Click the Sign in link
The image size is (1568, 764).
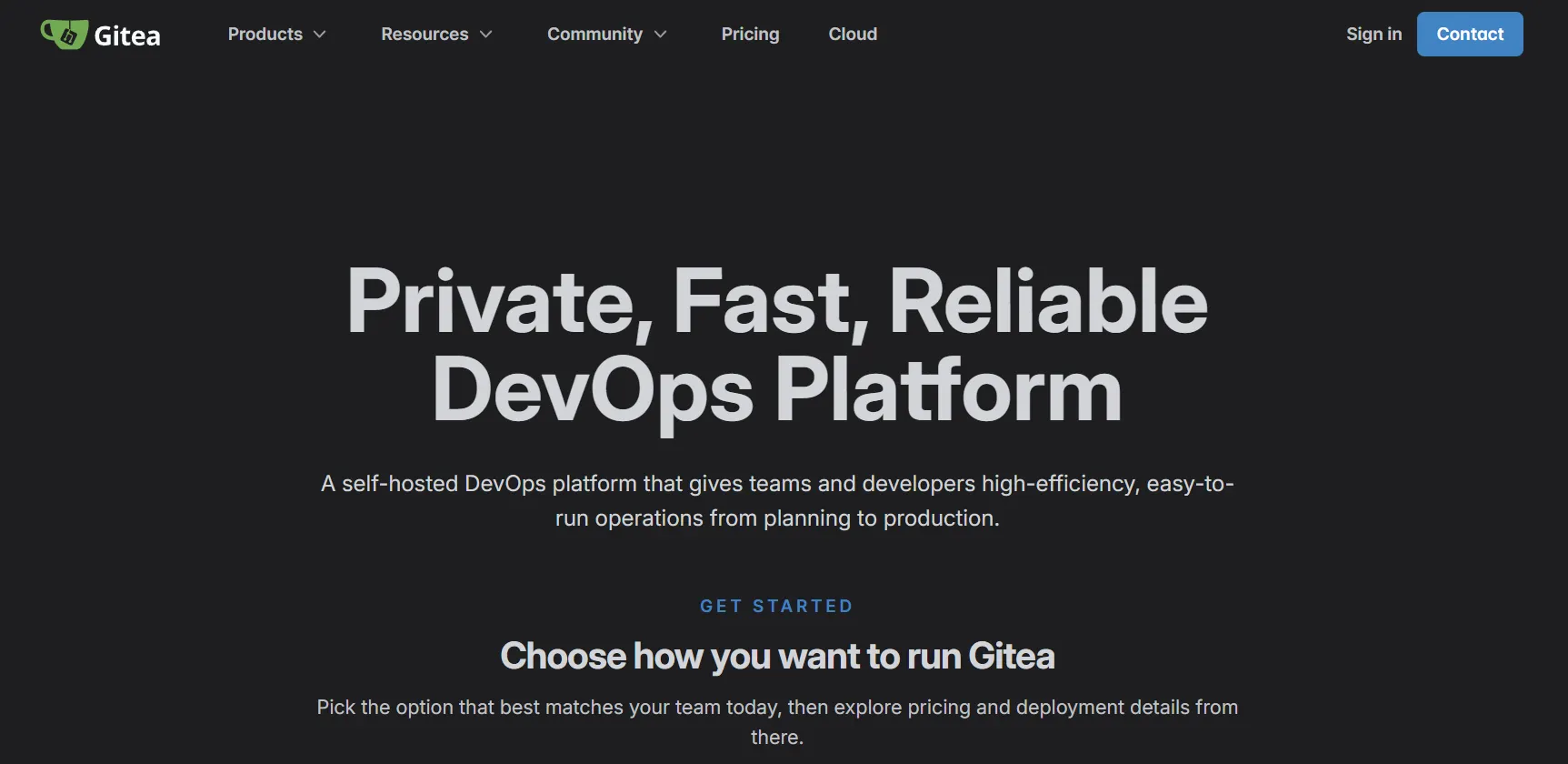tap(1373, 34)
